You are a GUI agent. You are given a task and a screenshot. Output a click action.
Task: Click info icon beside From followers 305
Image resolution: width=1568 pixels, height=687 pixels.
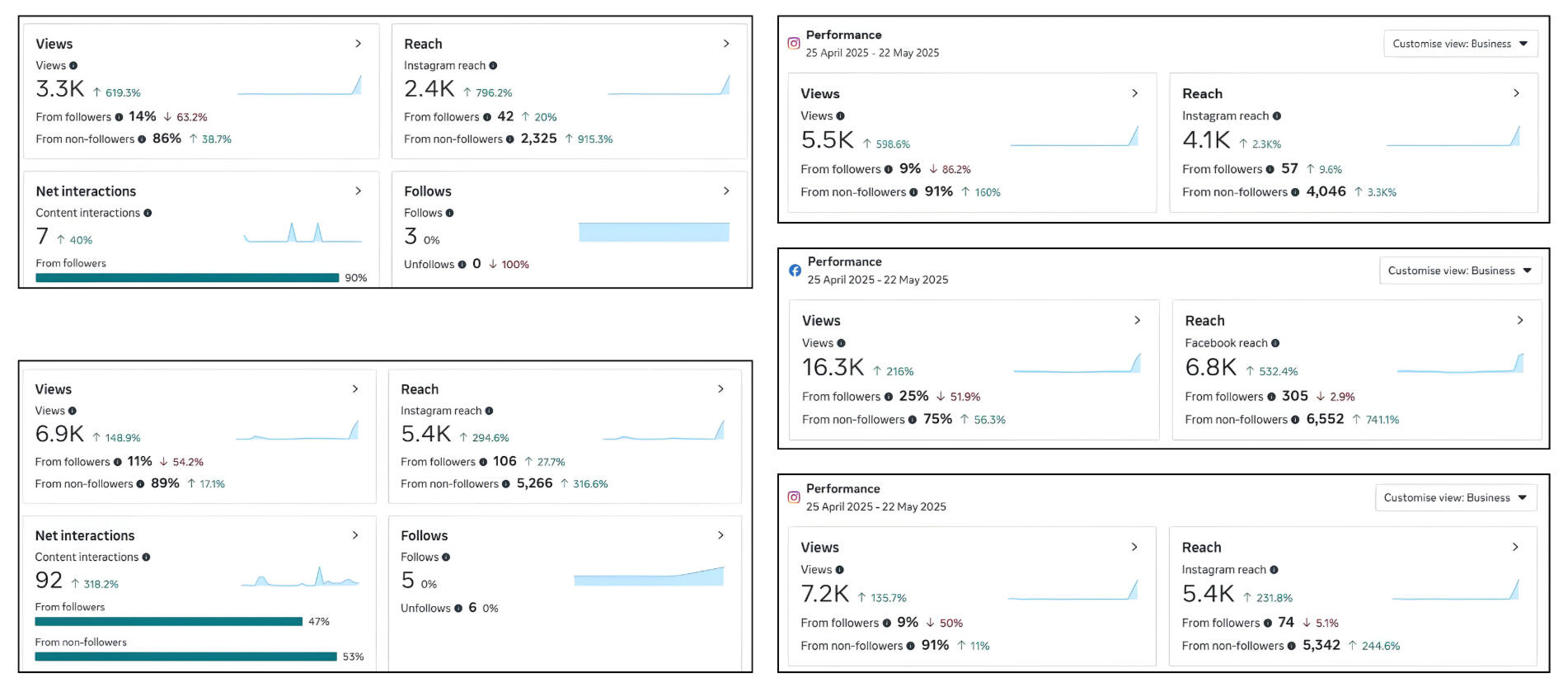point(1271,397)
